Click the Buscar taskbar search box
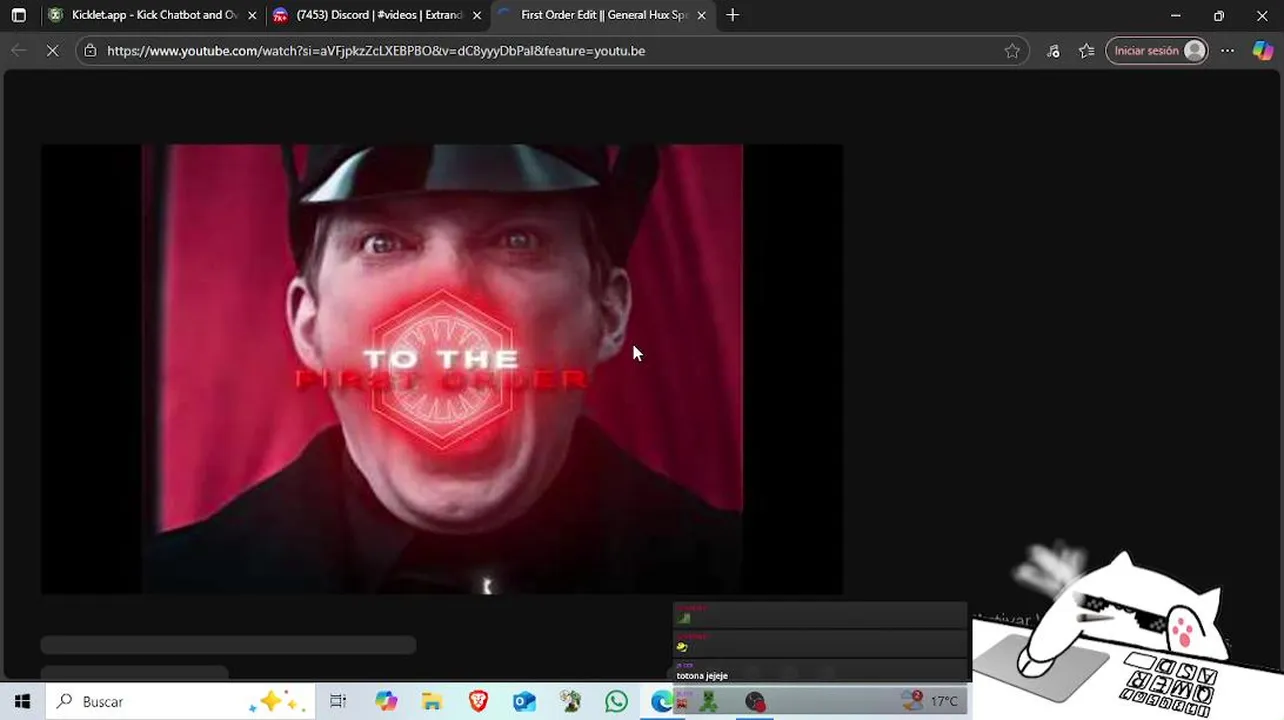Image resolution: width=1284 pixels, height=720 pixels. point(180,702)
